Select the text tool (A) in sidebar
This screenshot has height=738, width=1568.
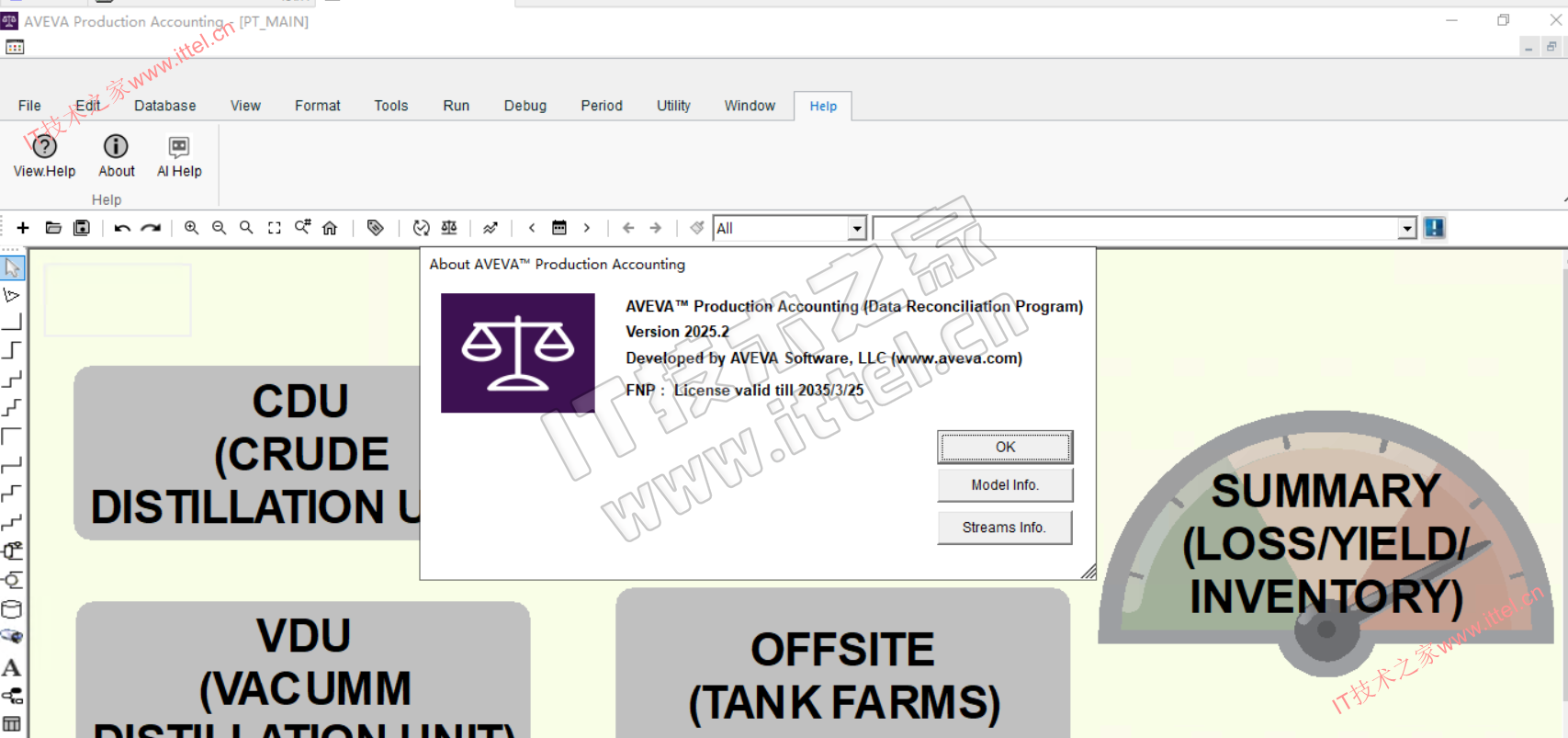(x=12, y=667)
